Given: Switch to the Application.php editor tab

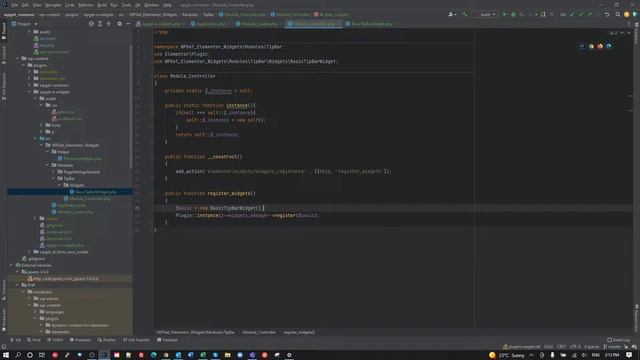Looking at the screenshot, I should [x=209, y=24].
